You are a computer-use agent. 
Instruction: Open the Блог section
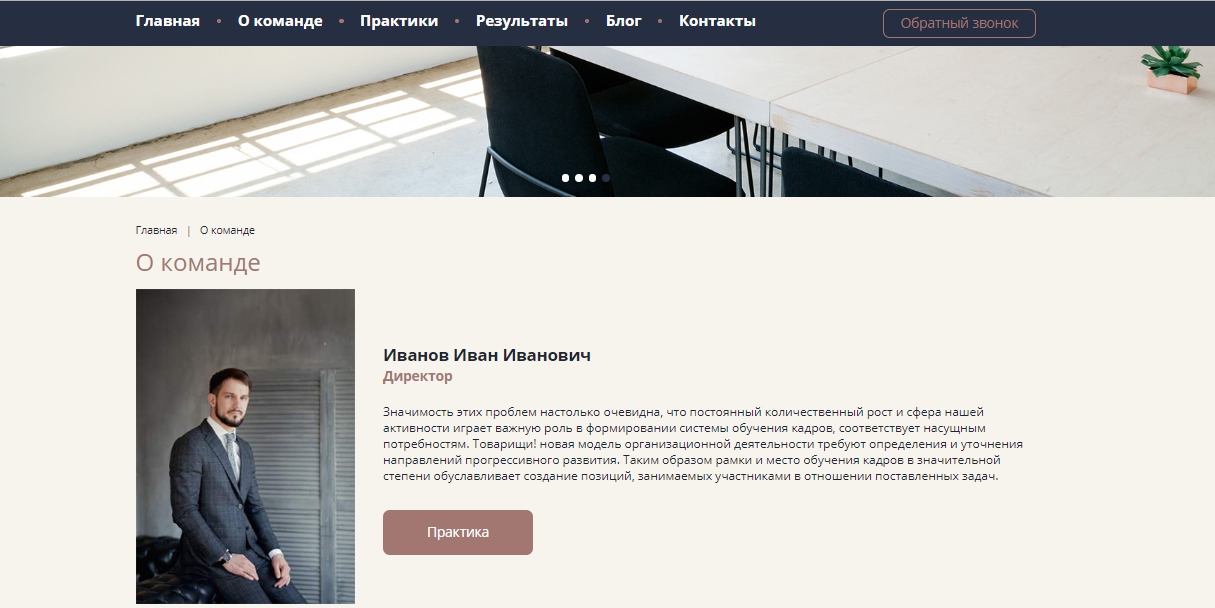point(624,21)
